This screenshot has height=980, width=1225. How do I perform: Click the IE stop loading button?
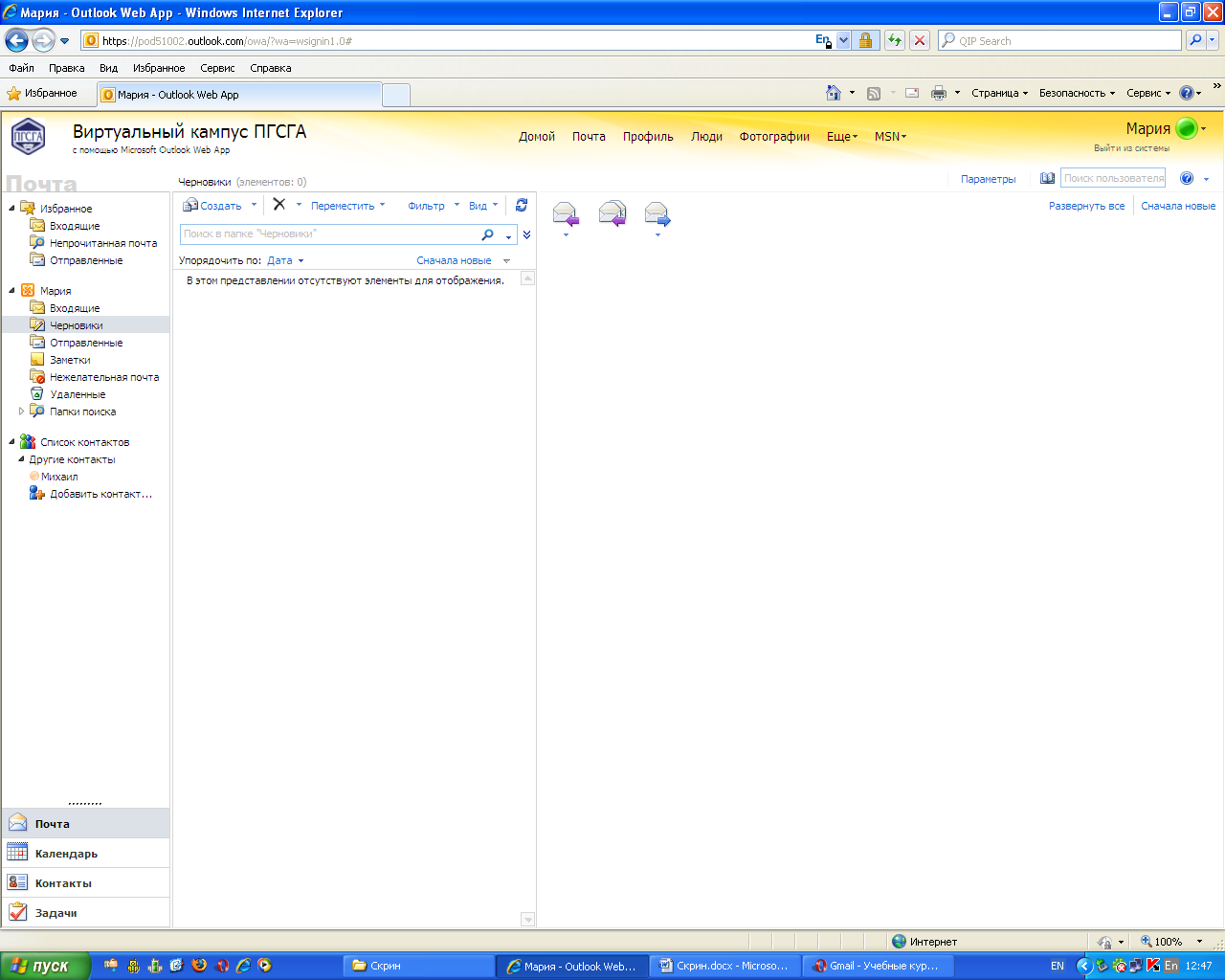919,40
